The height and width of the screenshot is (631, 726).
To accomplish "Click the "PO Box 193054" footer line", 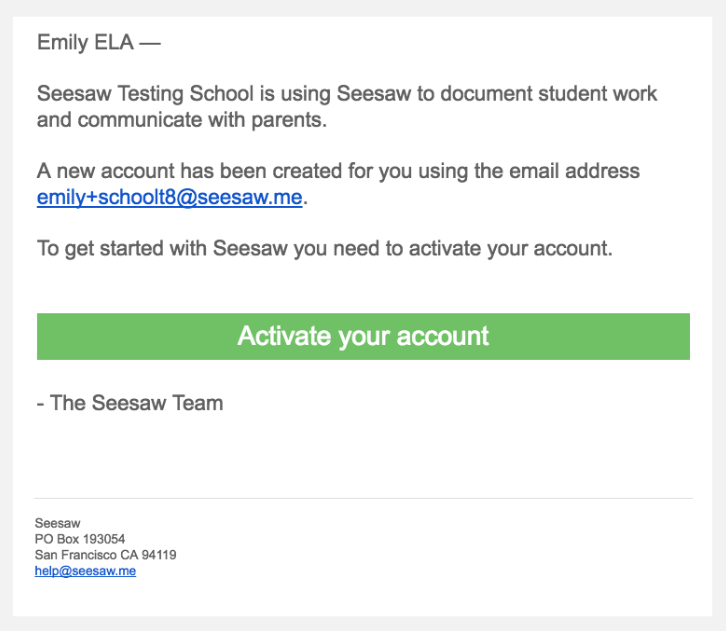I will click(x=80, y=539).
